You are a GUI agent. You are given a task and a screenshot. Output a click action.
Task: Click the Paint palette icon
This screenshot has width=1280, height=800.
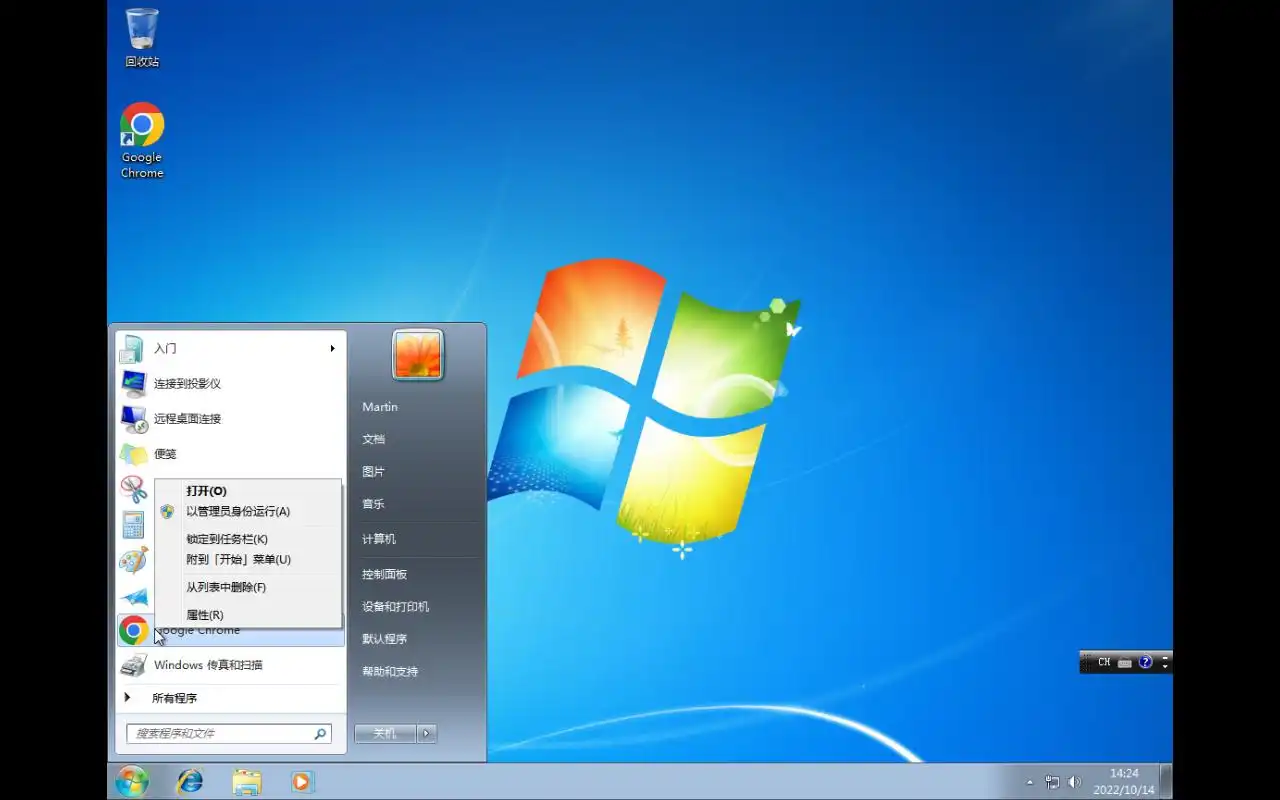[133, 560]
